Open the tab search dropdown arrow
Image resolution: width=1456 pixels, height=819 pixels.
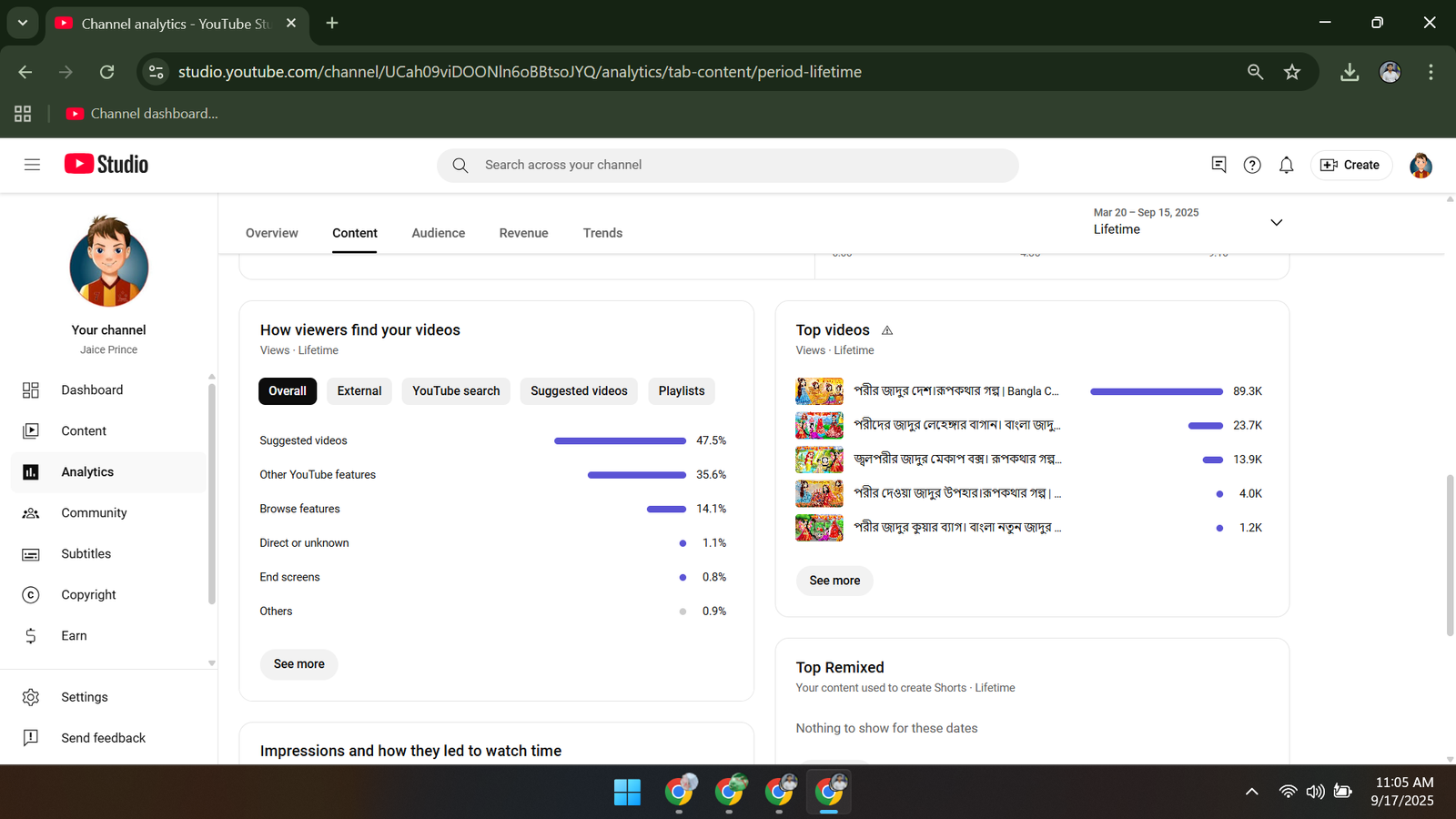click(x=23, y=24)
